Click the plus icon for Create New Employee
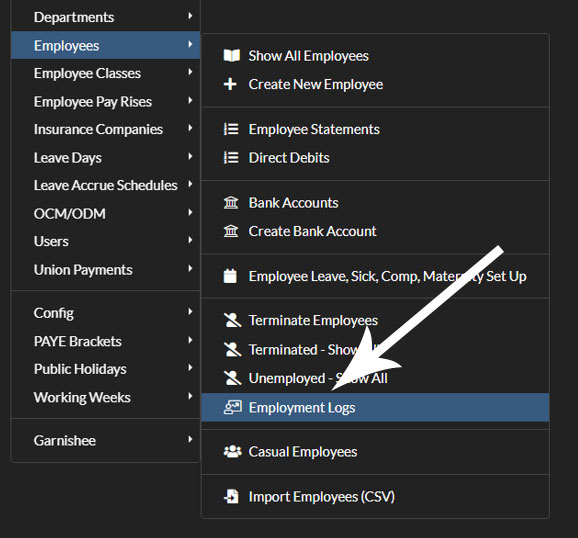The width and height of the screenshot is (578, 538). tap(230, 84)
